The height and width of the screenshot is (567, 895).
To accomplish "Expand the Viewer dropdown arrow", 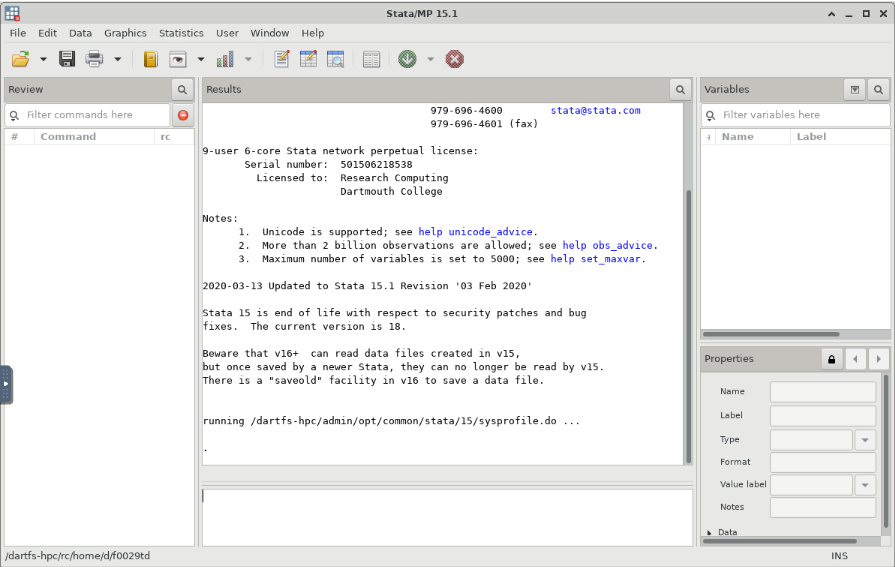I will (201, 59).
